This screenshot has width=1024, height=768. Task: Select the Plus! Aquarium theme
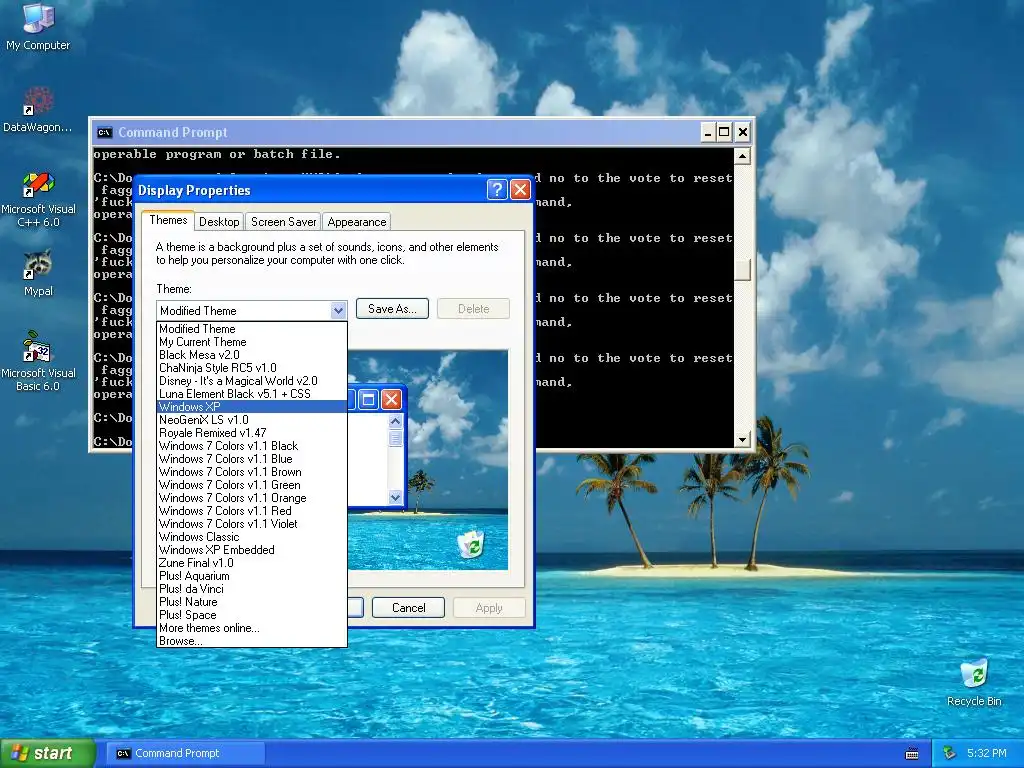coord(252,576)
